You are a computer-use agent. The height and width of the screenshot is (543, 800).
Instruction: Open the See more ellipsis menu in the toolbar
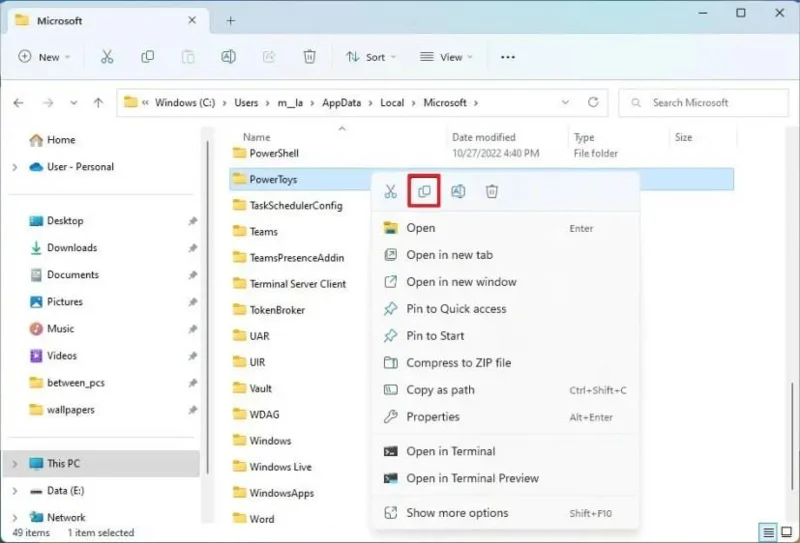point(508,57)
